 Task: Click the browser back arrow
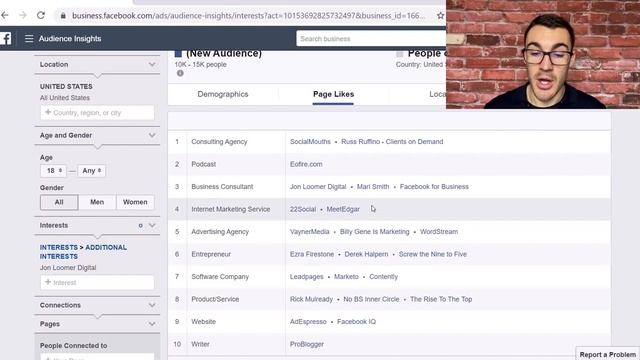click(4, 15)
